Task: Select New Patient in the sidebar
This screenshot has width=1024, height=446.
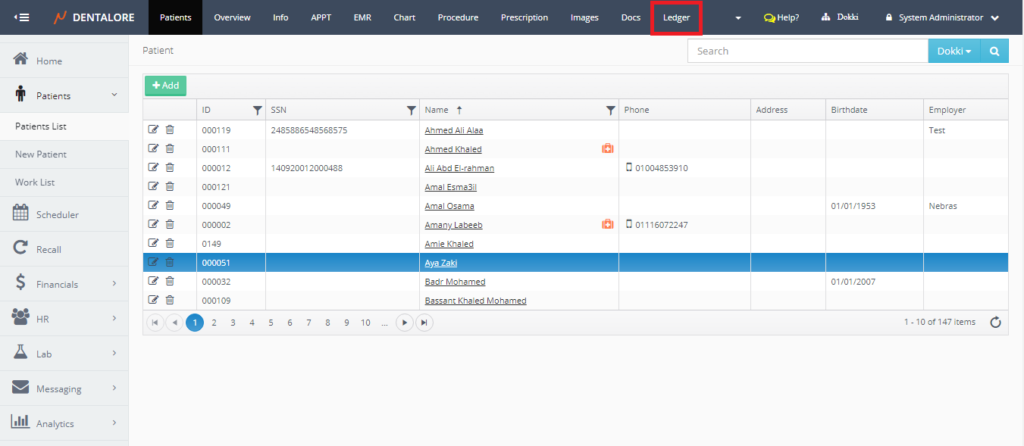Action: pos(41,155)
